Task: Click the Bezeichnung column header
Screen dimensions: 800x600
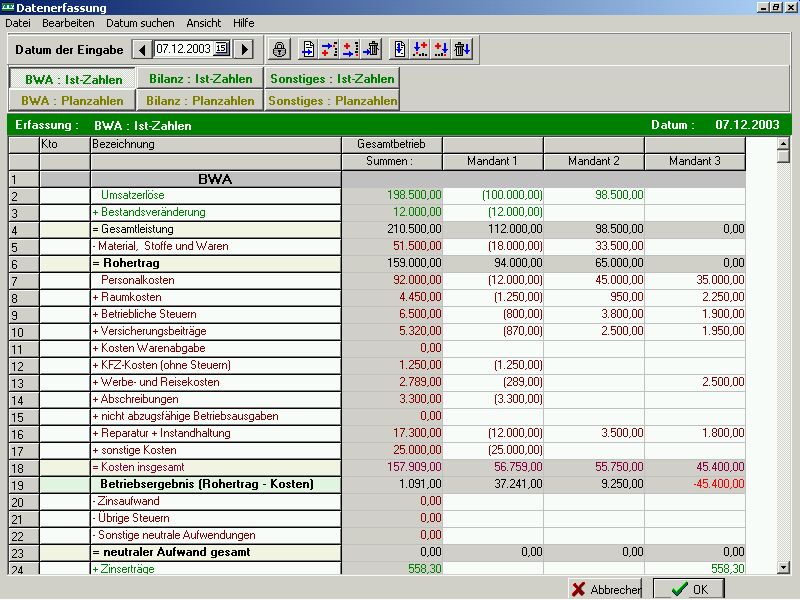Action: (216, 144)
